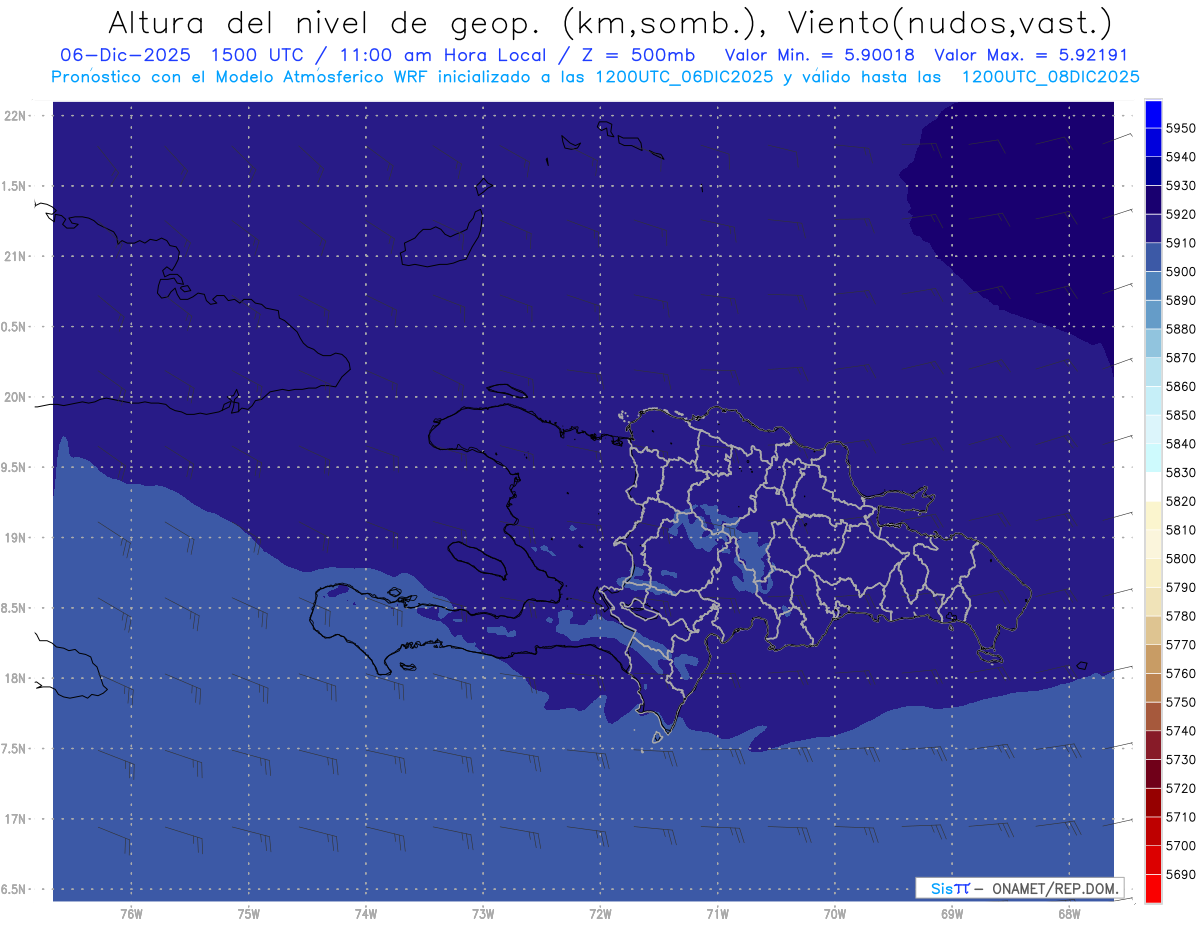This screenshot has width=1200, height=927.
Task: Click the '18N' latitude axis label
Action: click(15, 678)
